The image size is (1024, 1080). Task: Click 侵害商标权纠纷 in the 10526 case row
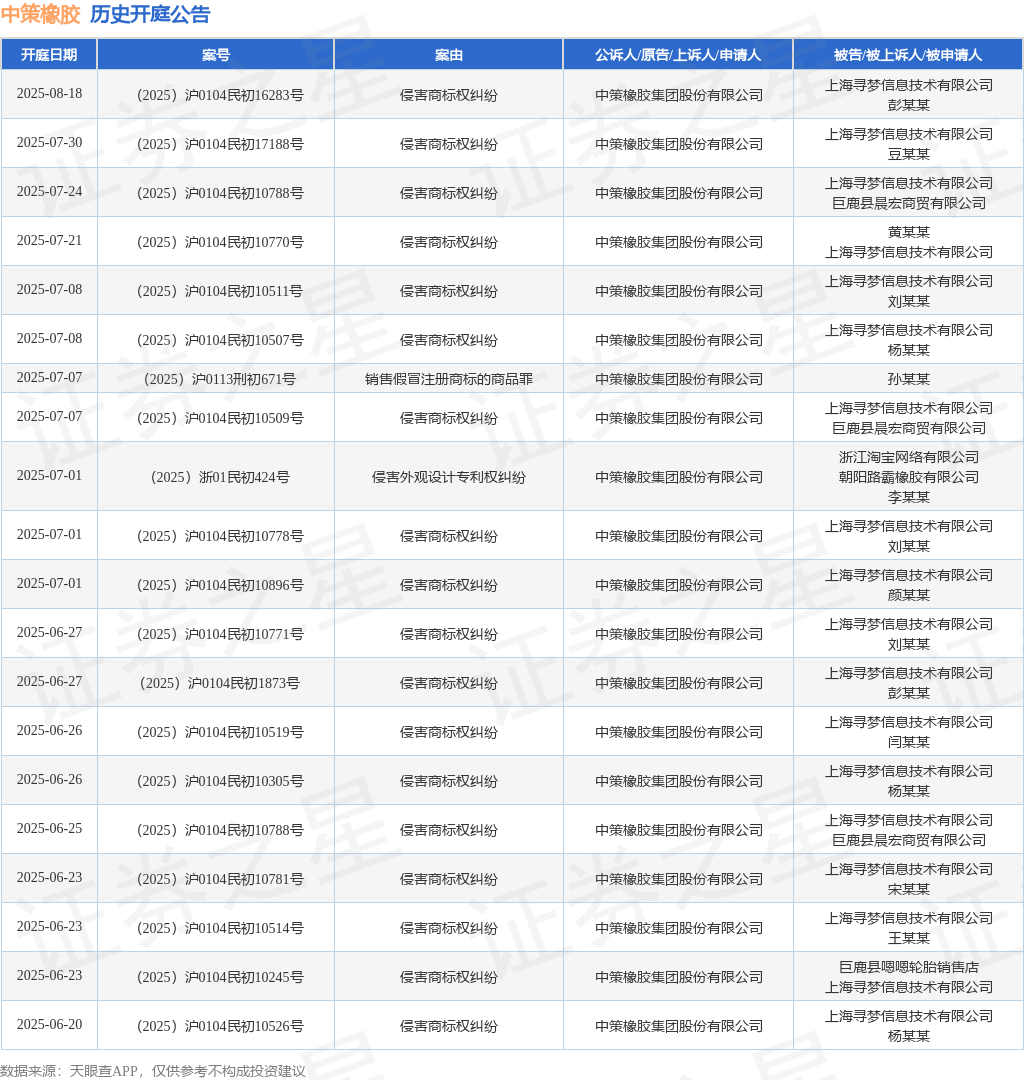tap(448, 1026)
